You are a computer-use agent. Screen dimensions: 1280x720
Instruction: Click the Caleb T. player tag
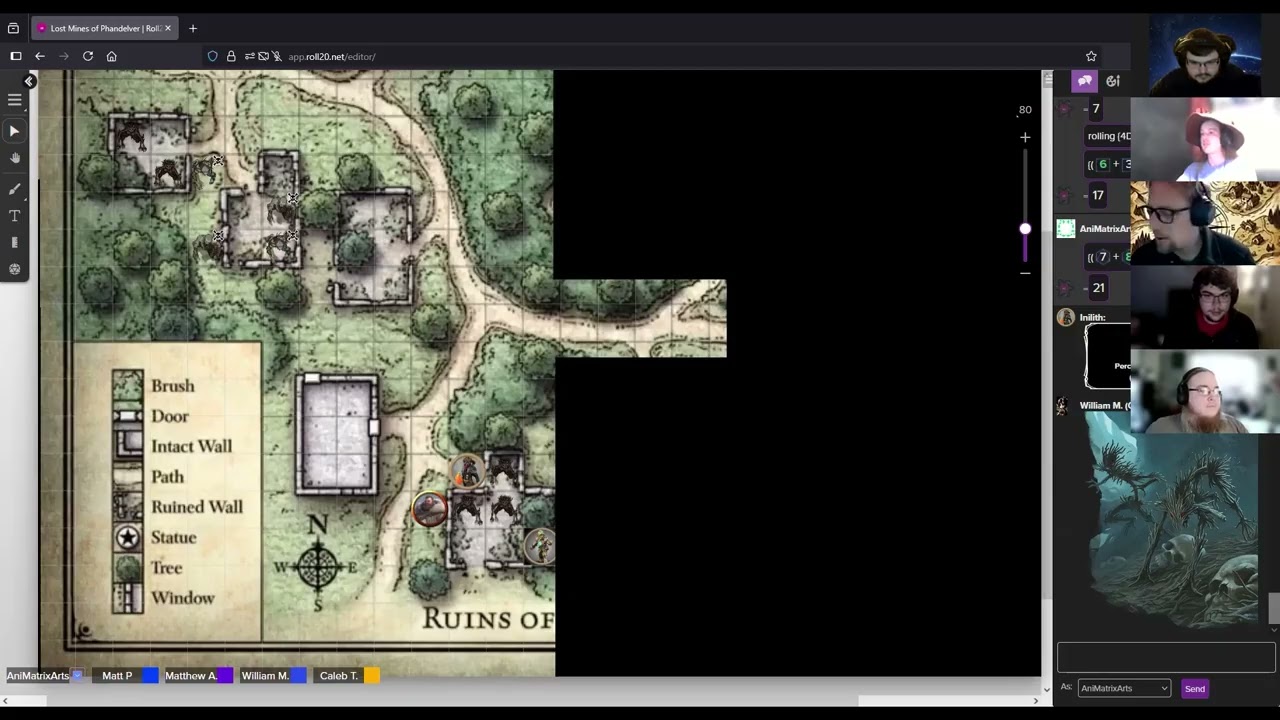tap(338, 676)
